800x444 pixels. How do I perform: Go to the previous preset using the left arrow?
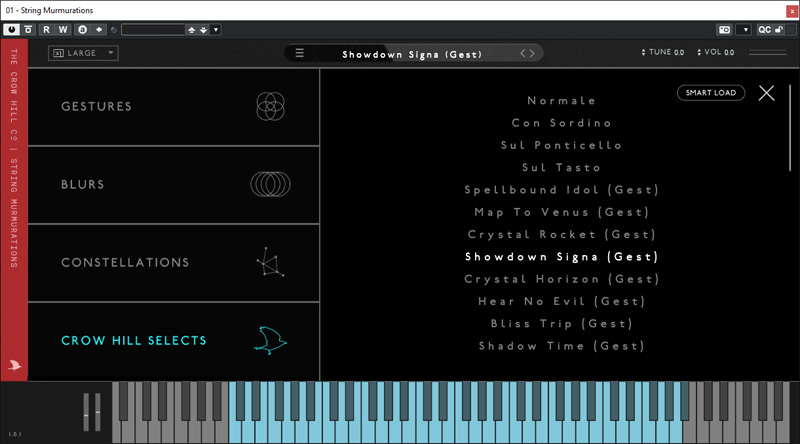(522, 53)
